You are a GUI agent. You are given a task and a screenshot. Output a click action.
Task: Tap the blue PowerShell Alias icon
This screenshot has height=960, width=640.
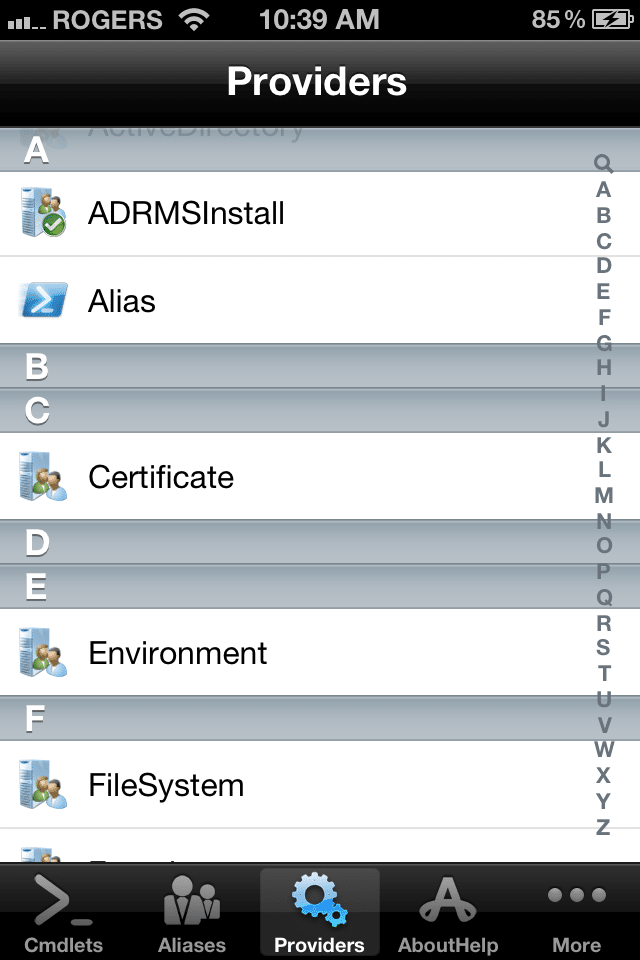pyautogui.click(x=43, y=300)
